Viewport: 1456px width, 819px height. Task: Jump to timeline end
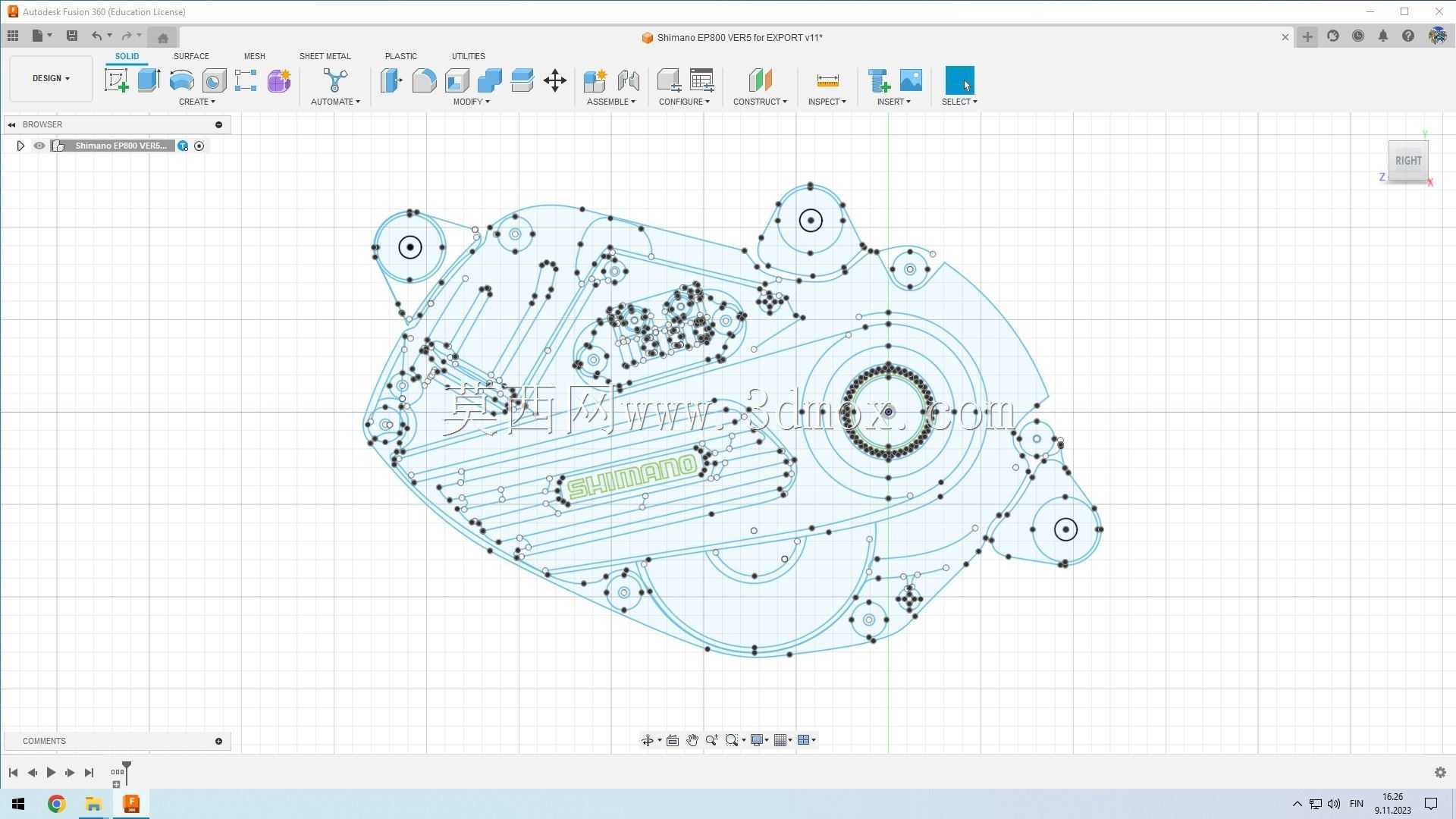click(x=89, y=772)
